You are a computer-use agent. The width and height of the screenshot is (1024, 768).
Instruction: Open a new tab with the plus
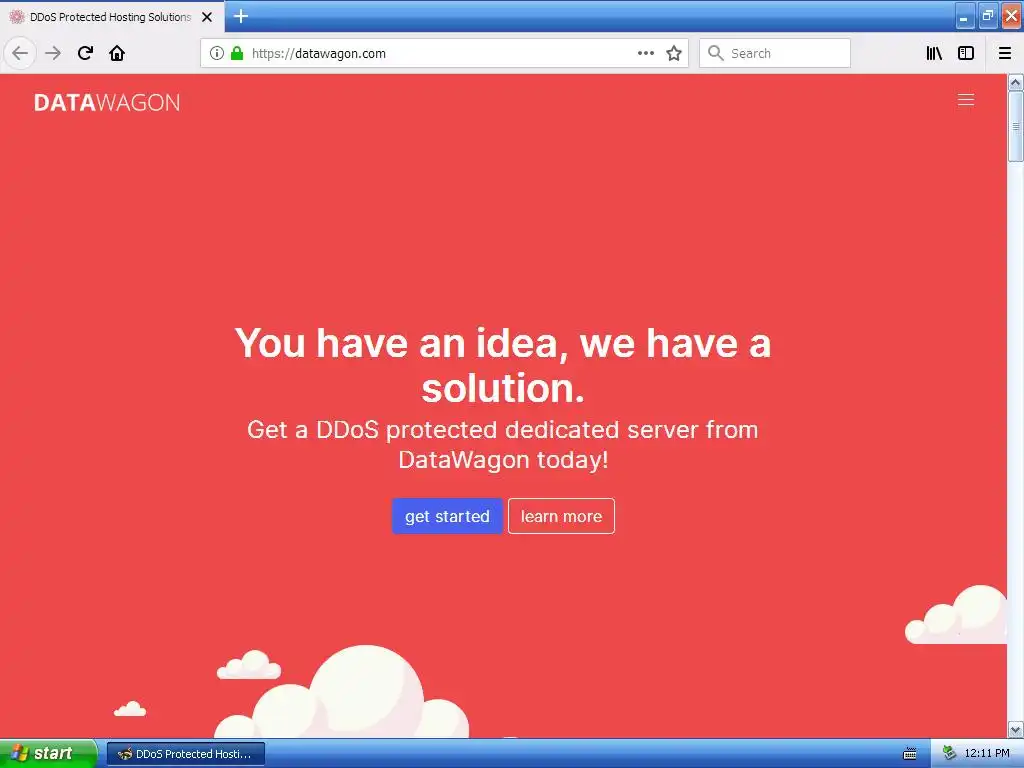point(241,16)
